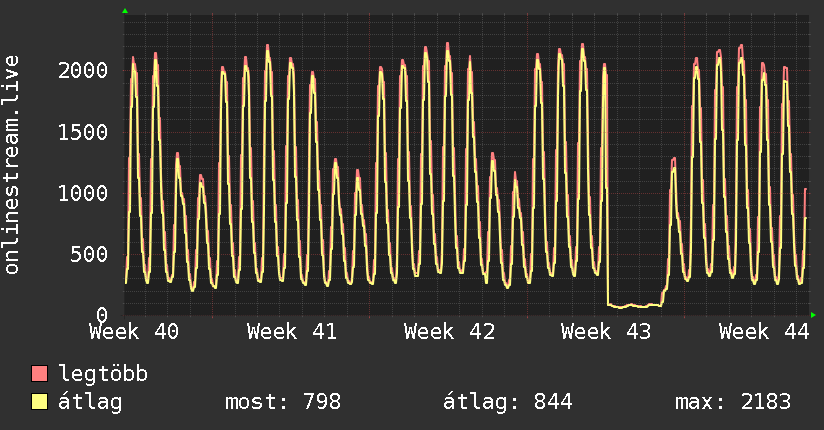Click the 1500 y-axis value
The height and width of the screenshot is (430, 824).
coord(83,132)
